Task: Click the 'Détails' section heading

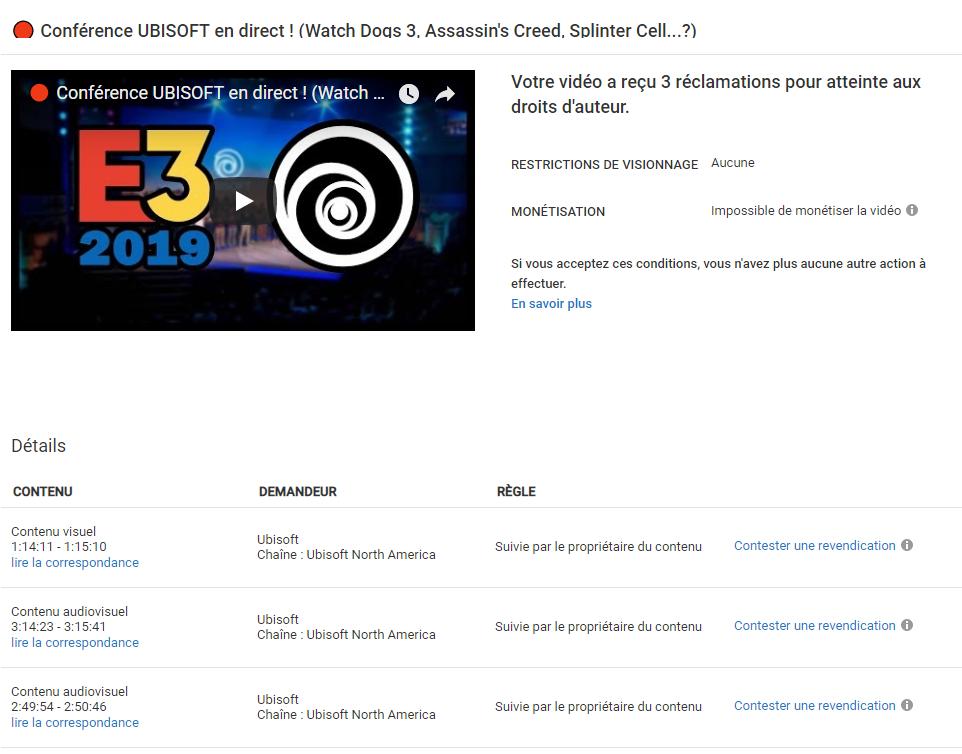Action: [38, 445]
